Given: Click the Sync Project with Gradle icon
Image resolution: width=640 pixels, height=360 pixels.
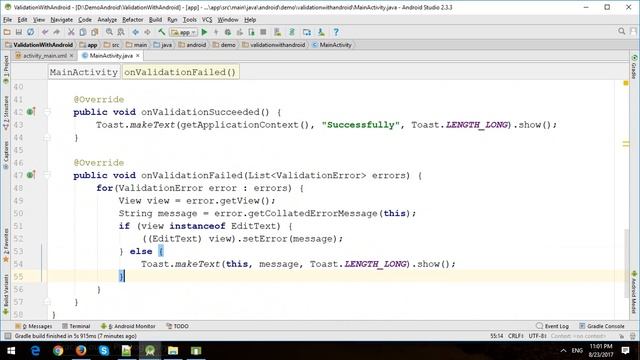Looking at the screenshot, I should pos(292,32).
